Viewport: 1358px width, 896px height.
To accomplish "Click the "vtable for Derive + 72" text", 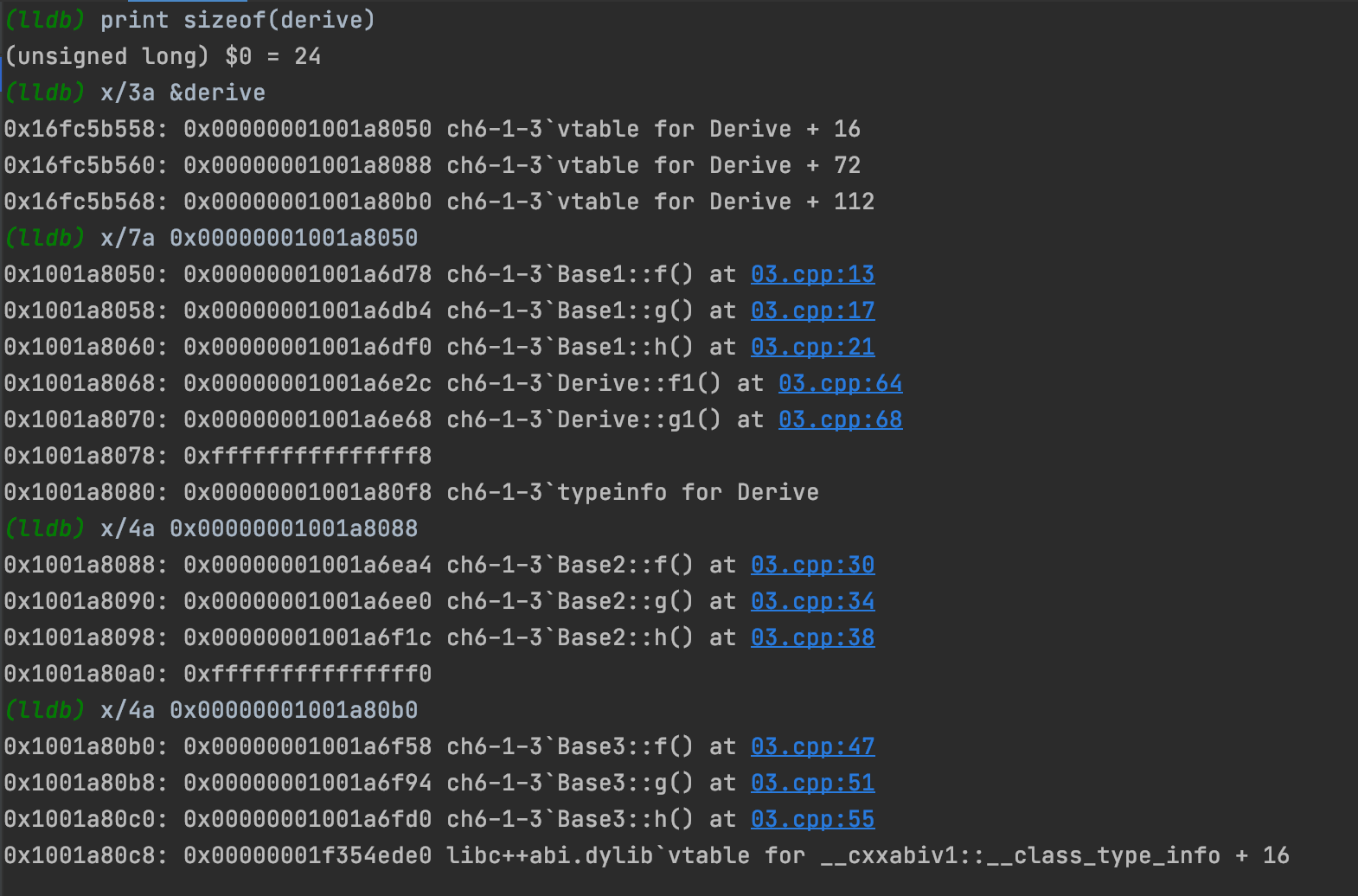I will (708, 165).
